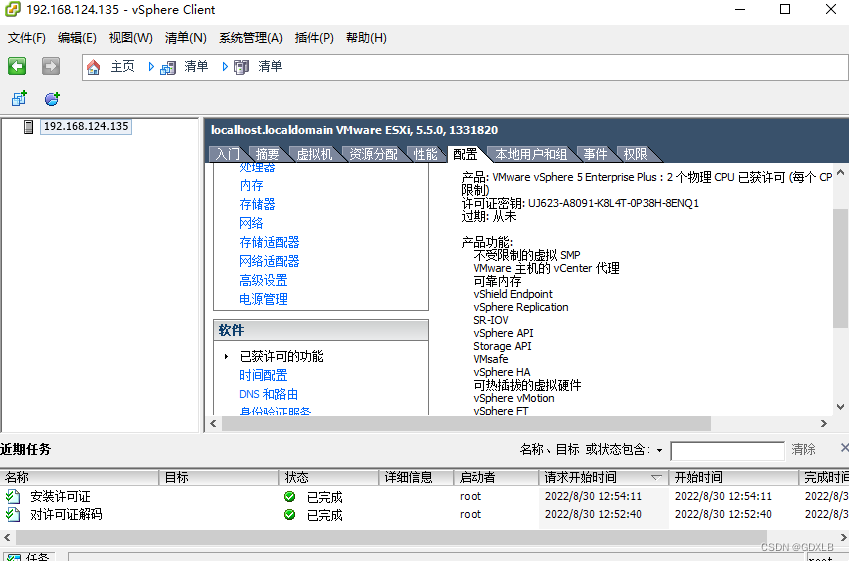The height and width of the screenshot is (561, 849).
Task: Sort tasks by 状态 column header
Action: [329, 477]
